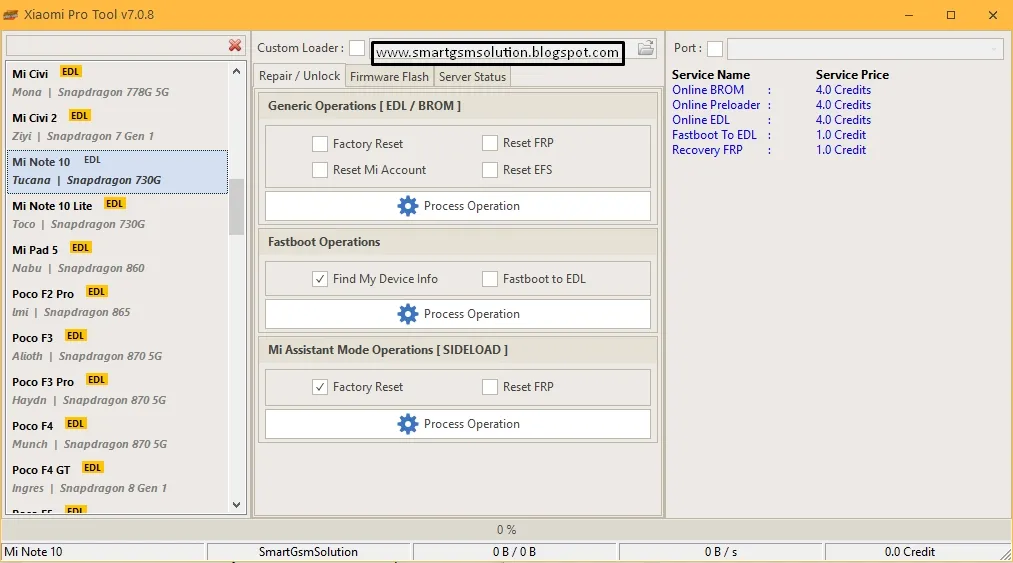Click the 0 B / 0 B status
The width and height of the screenshot is (1013, 563).
pyautogui.click(x=514, y=552)
